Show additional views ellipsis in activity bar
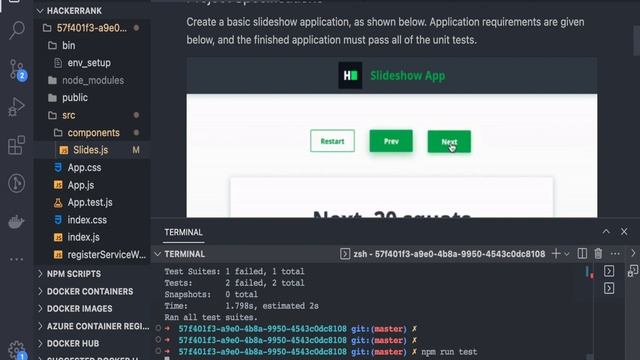 click(16, 259)
